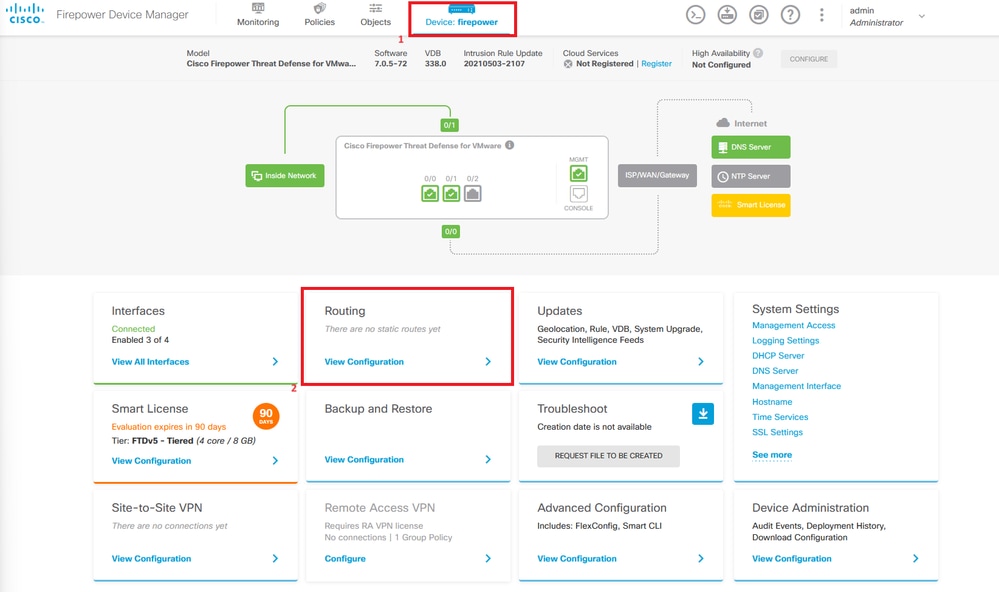Viewport: 999px width, 592px height.
Task: Click REQUEST FILE TO BE CREATED
Action: pyautogui.click(x=608, y=456)
